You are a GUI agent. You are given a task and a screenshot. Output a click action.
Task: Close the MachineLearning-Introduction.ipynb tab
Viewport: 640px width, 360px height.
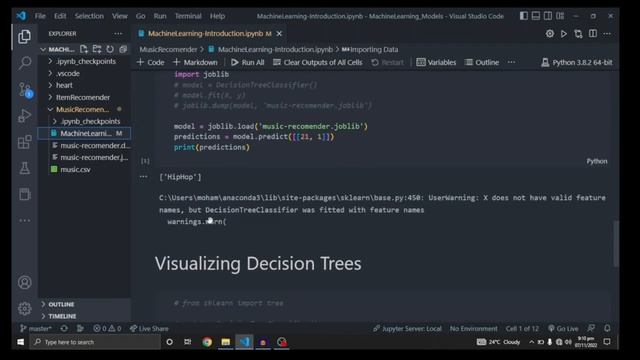[x=279, y=33]
